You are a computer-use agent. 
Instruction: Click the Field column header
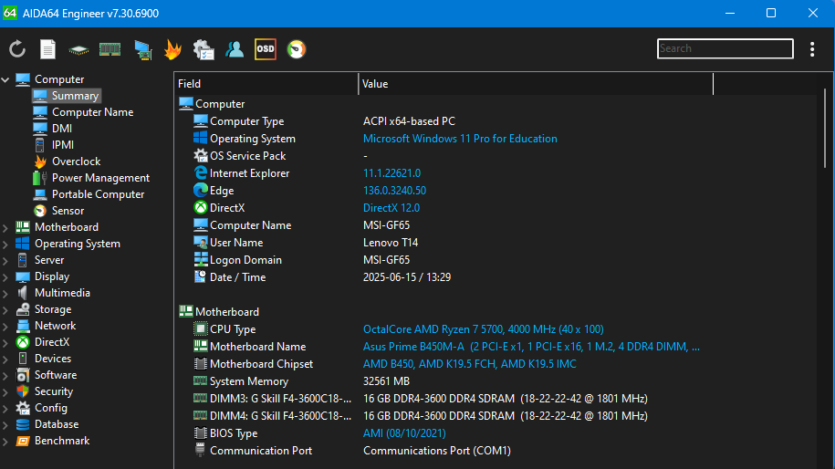[x=266, y=84]
